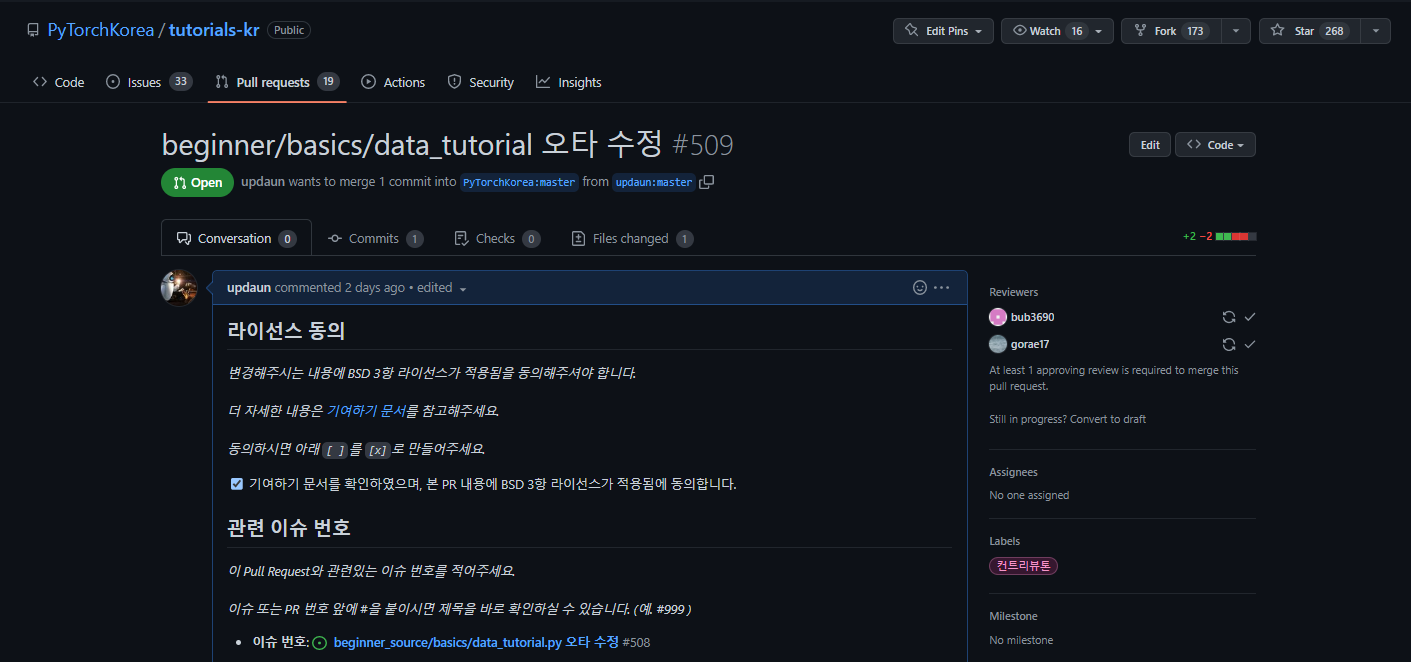1411x662 pixels.
Task: Click the diffstat color bar
Action: [x=1236, y=237]
